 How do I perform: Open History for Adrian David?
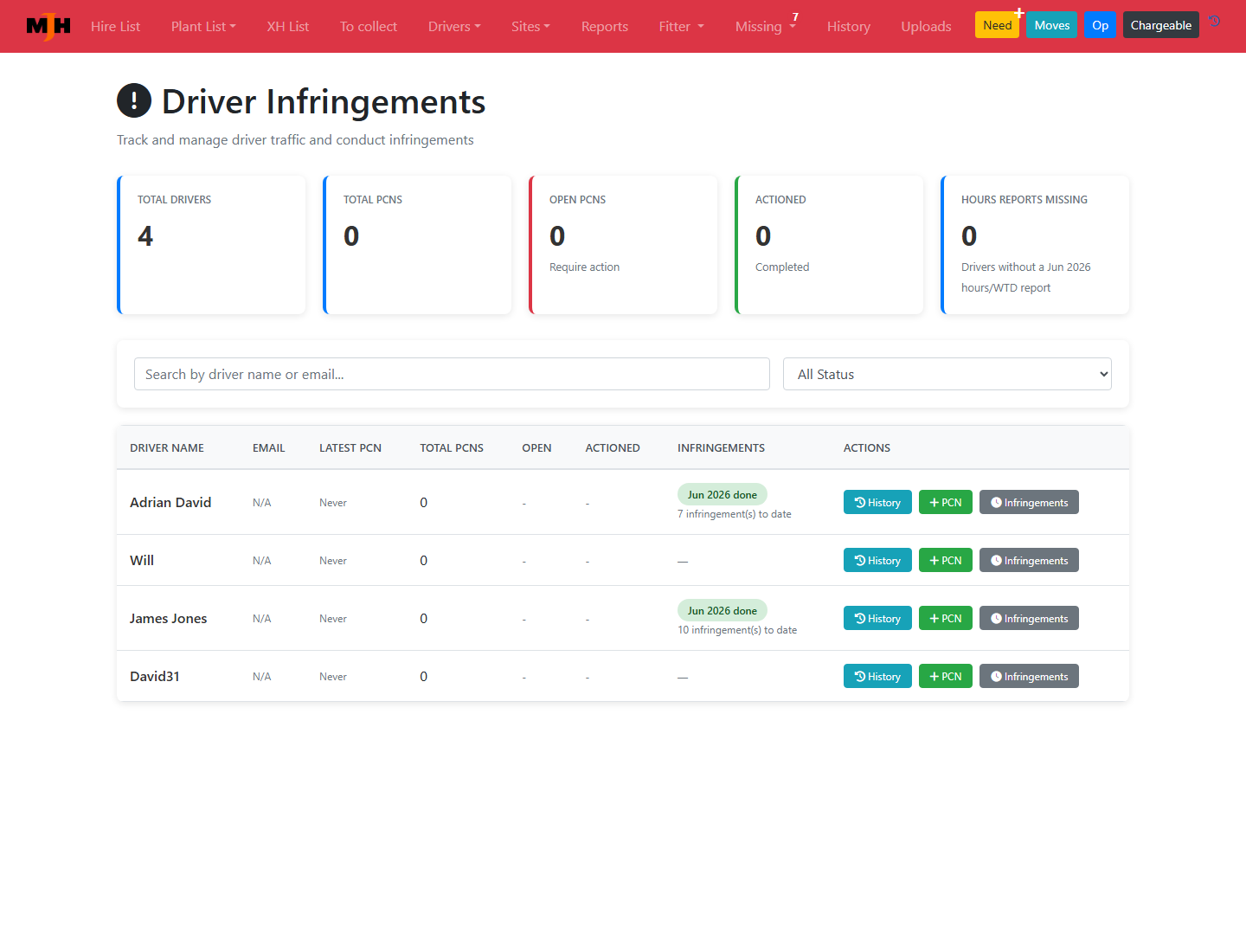click(x=877, y=502)
